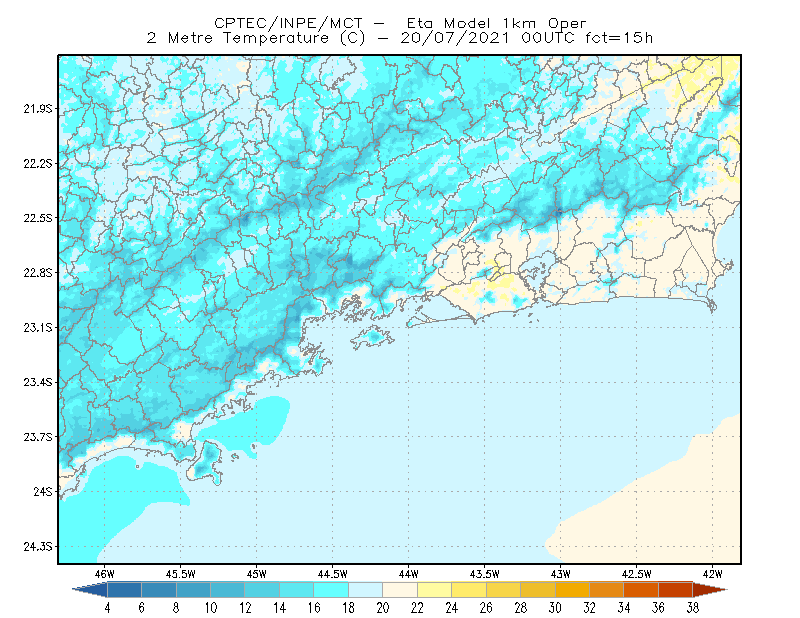Image resolution: width=800 pixels, height=618 pixels.
Task: Click the dark red swatch between 36 and 38
Action: click(x=676, y=589)
